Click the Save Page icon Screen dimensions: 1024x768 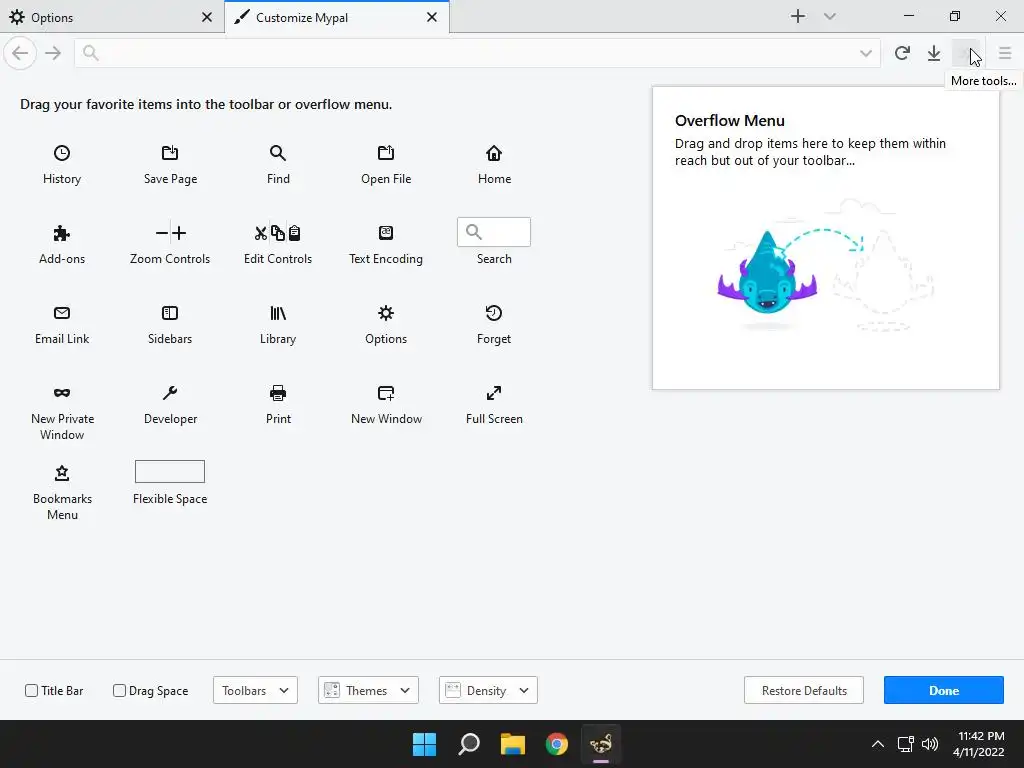[x=170, y=153]
